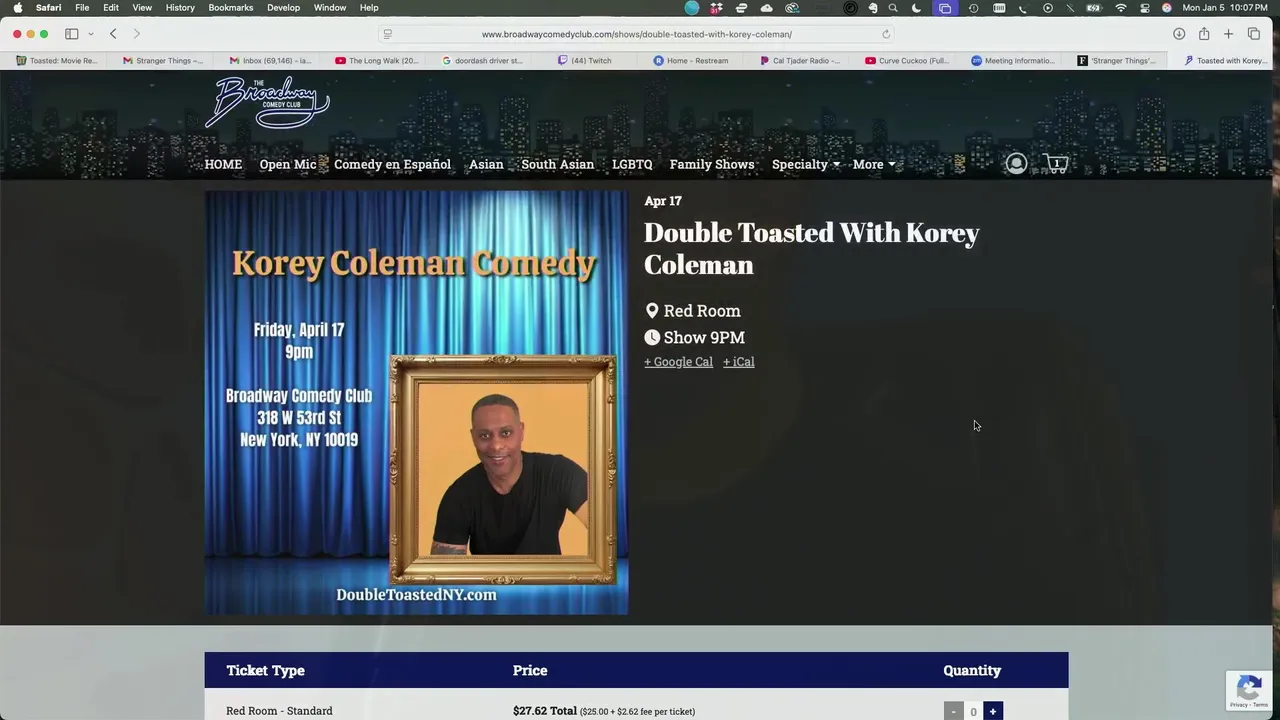Expand the Specialty dropdown menu
Viewport: 1280px width, 720px height.
[806, 164]
